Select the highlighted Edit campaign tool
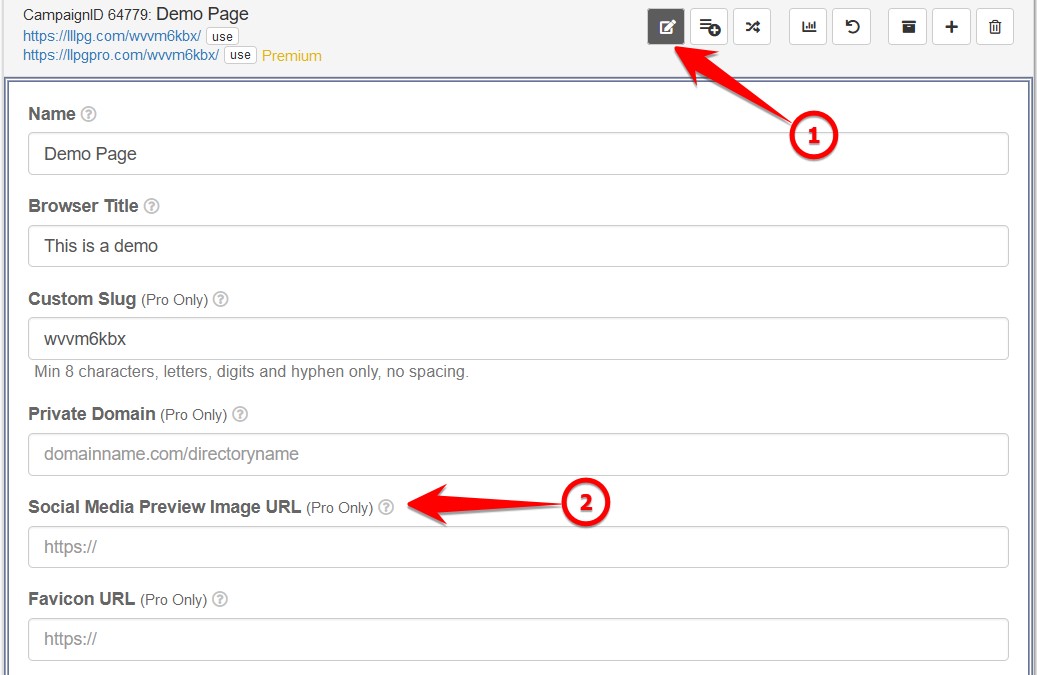Viewport: 1037px width, 675px height. pos(666,27)
